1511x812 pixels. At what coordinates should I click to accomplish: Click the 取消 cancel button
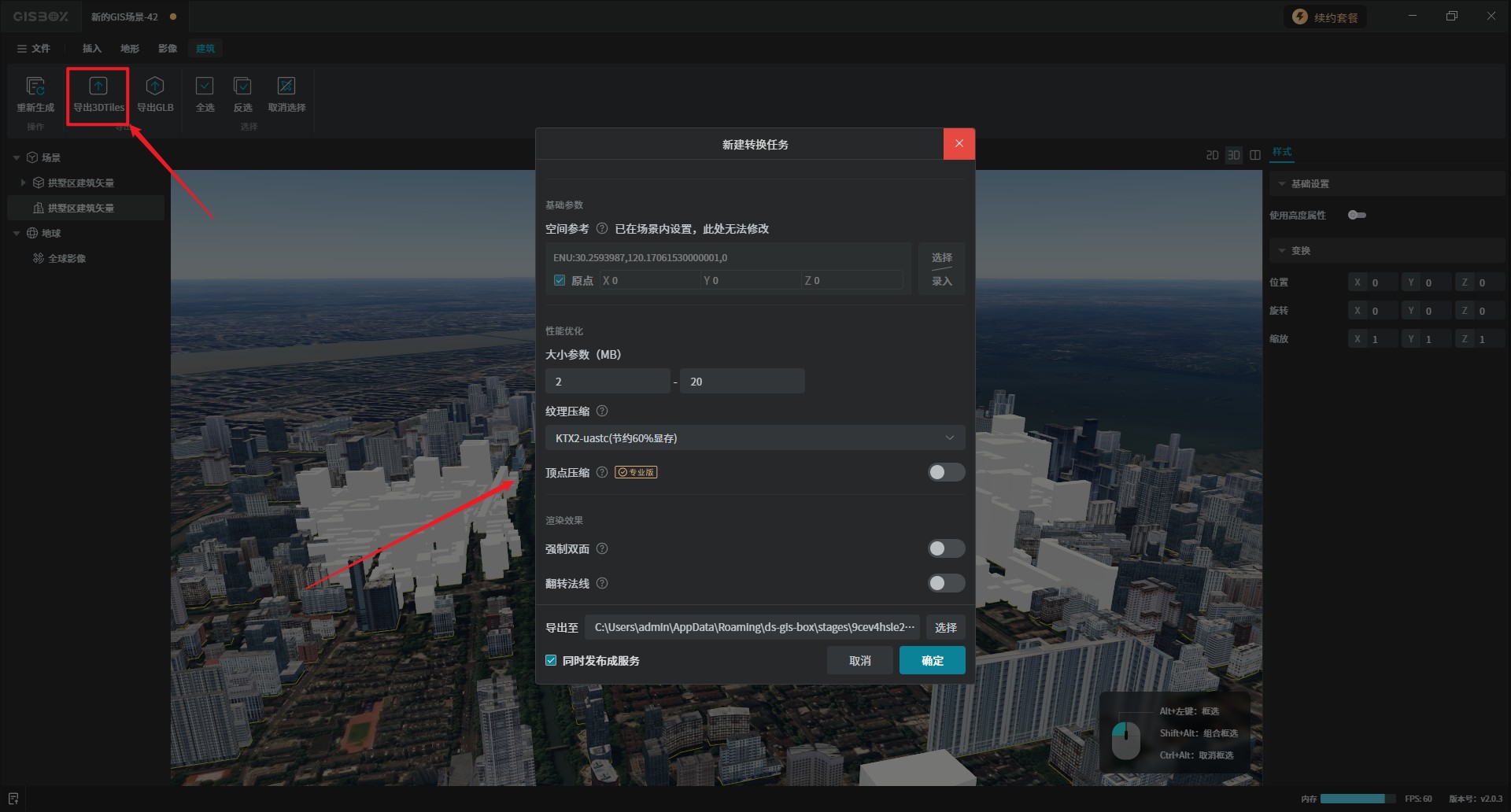(x=859, y=661)
